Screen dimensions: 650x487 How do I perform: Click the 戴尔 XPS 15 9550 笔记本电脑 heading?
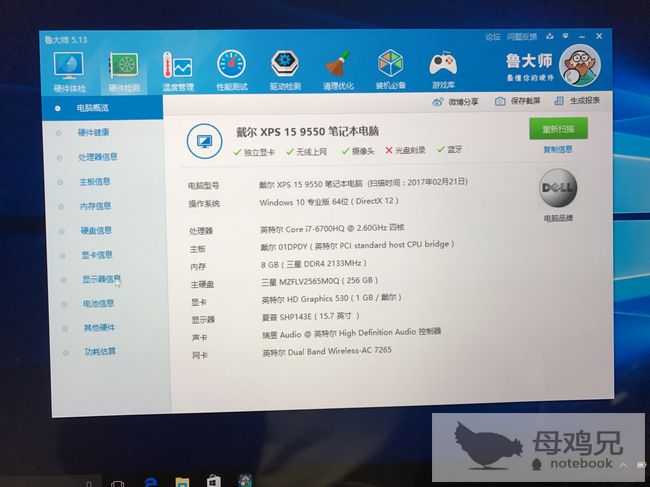[x=307, y=132]
